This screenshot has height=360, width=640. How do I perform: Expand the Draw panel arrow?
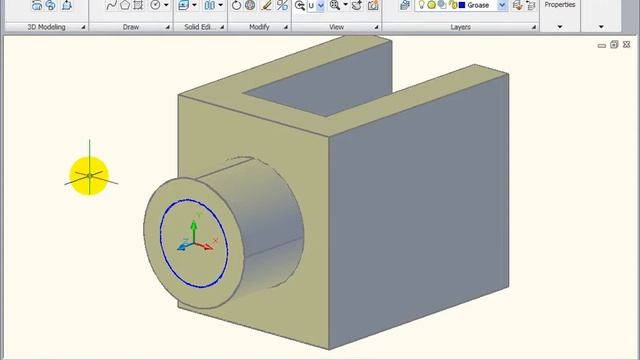click(x=167, y=27)
